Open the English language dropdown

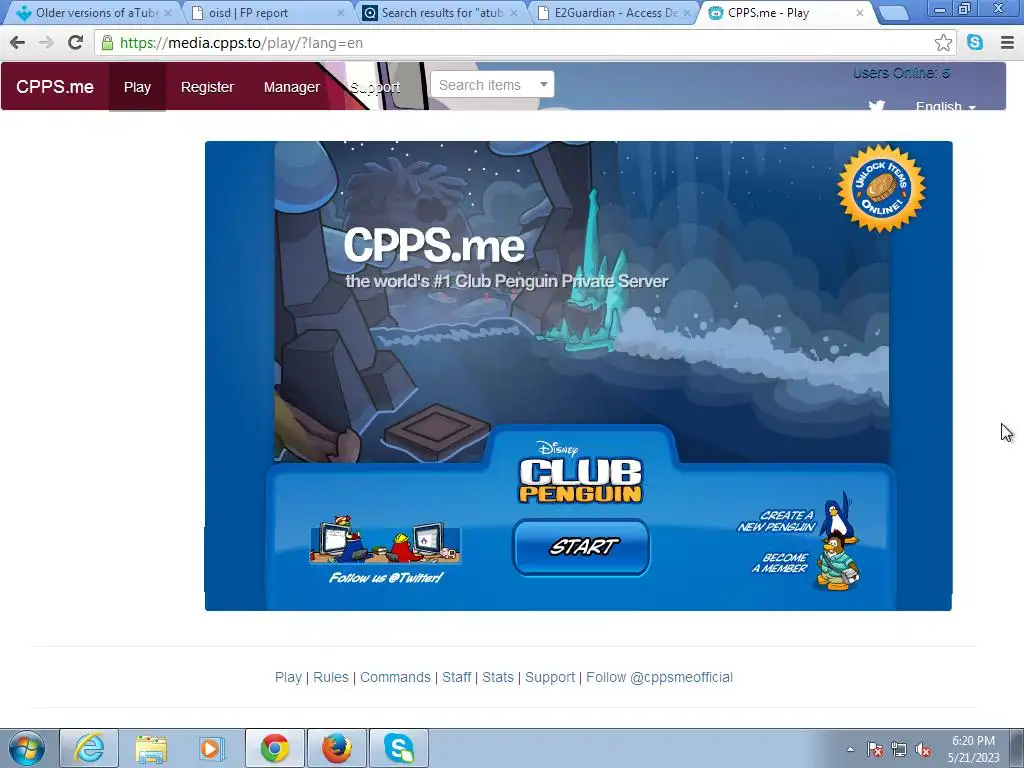click(x=946, y=106)
